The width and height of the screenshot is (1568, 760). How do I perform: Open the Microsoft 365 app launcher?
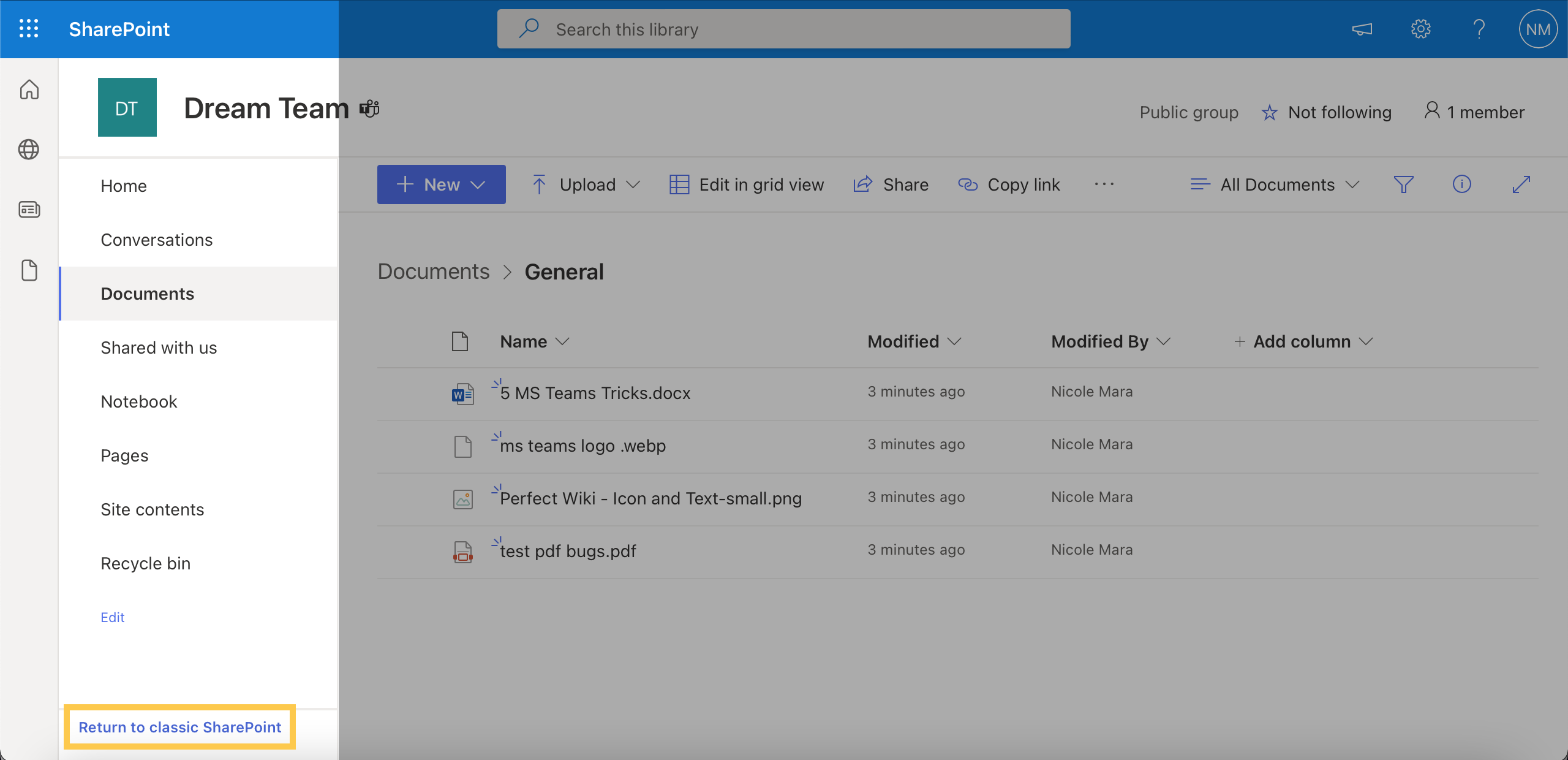click(x=29, y=29)
